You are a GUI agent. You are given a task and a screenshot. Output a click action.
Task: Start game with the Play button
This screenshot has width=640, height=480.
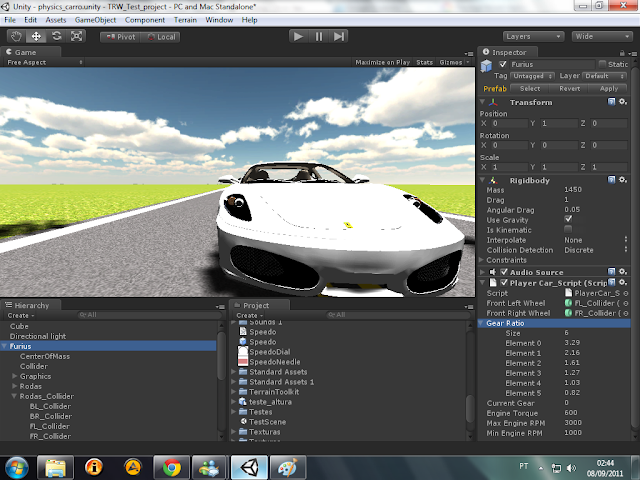tap(299, 36)
